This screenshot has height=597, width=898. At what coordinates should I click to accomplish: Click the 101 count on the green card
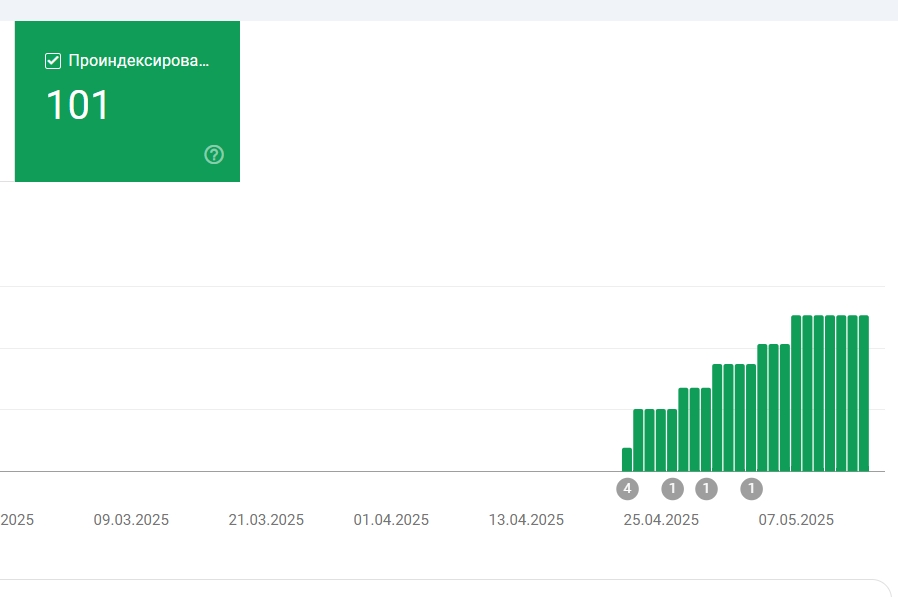(77, 105)
